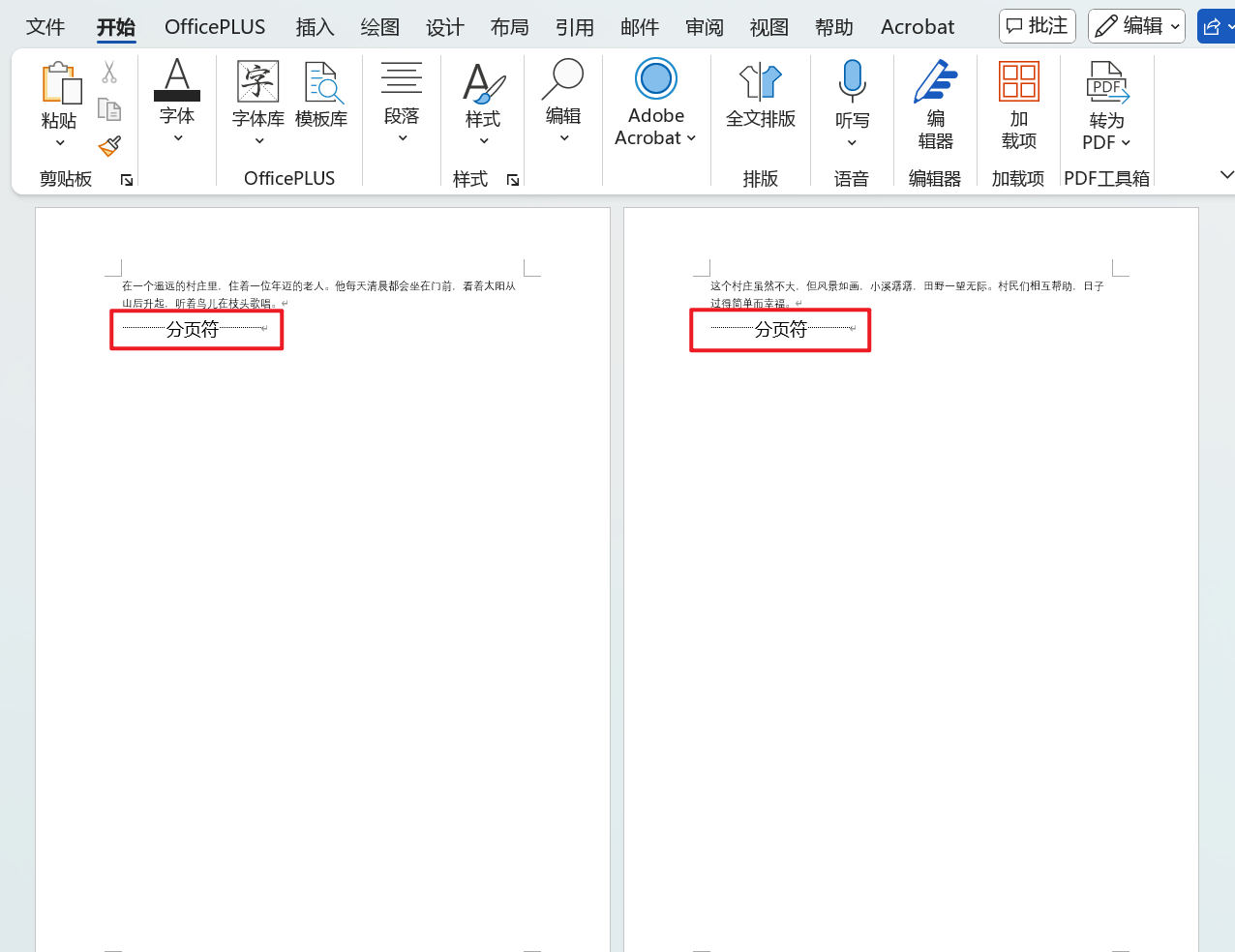Click the Cut (scissors) icon
Viewport: 1235px width, 952px height.
(x=108, y=71)
